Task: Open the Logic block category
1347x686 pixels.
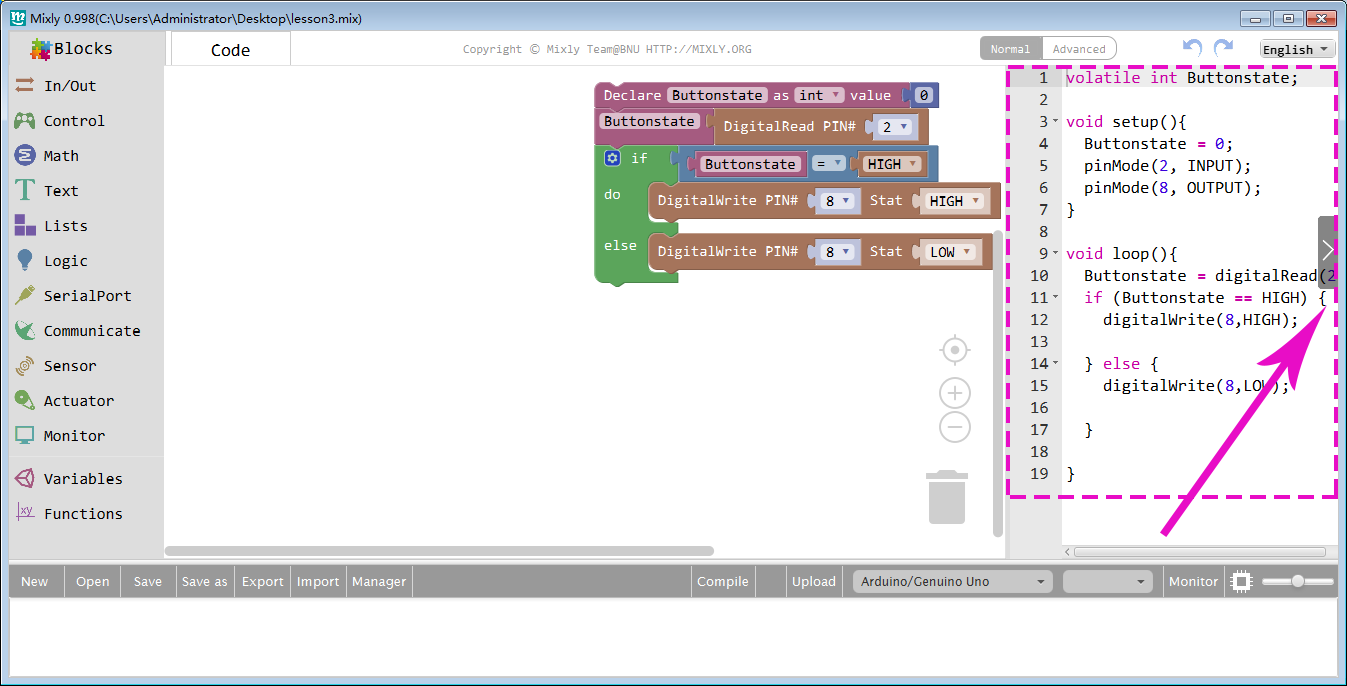Action: tap(66, 261)
